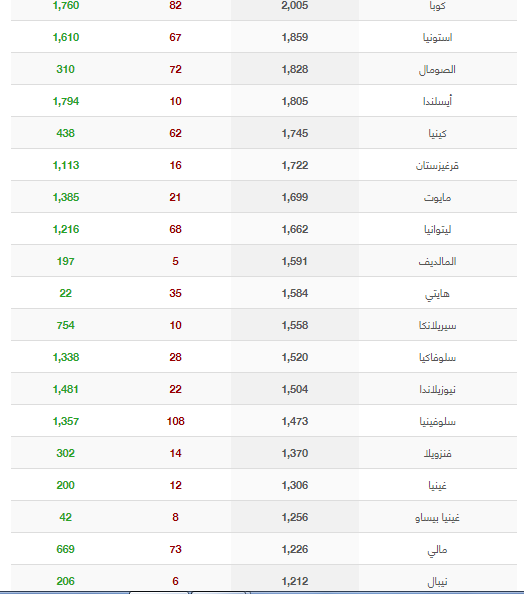Screen dimensions: 524x594
Task: Click the فنزويلا country name
Action: [x=437, y=454]
